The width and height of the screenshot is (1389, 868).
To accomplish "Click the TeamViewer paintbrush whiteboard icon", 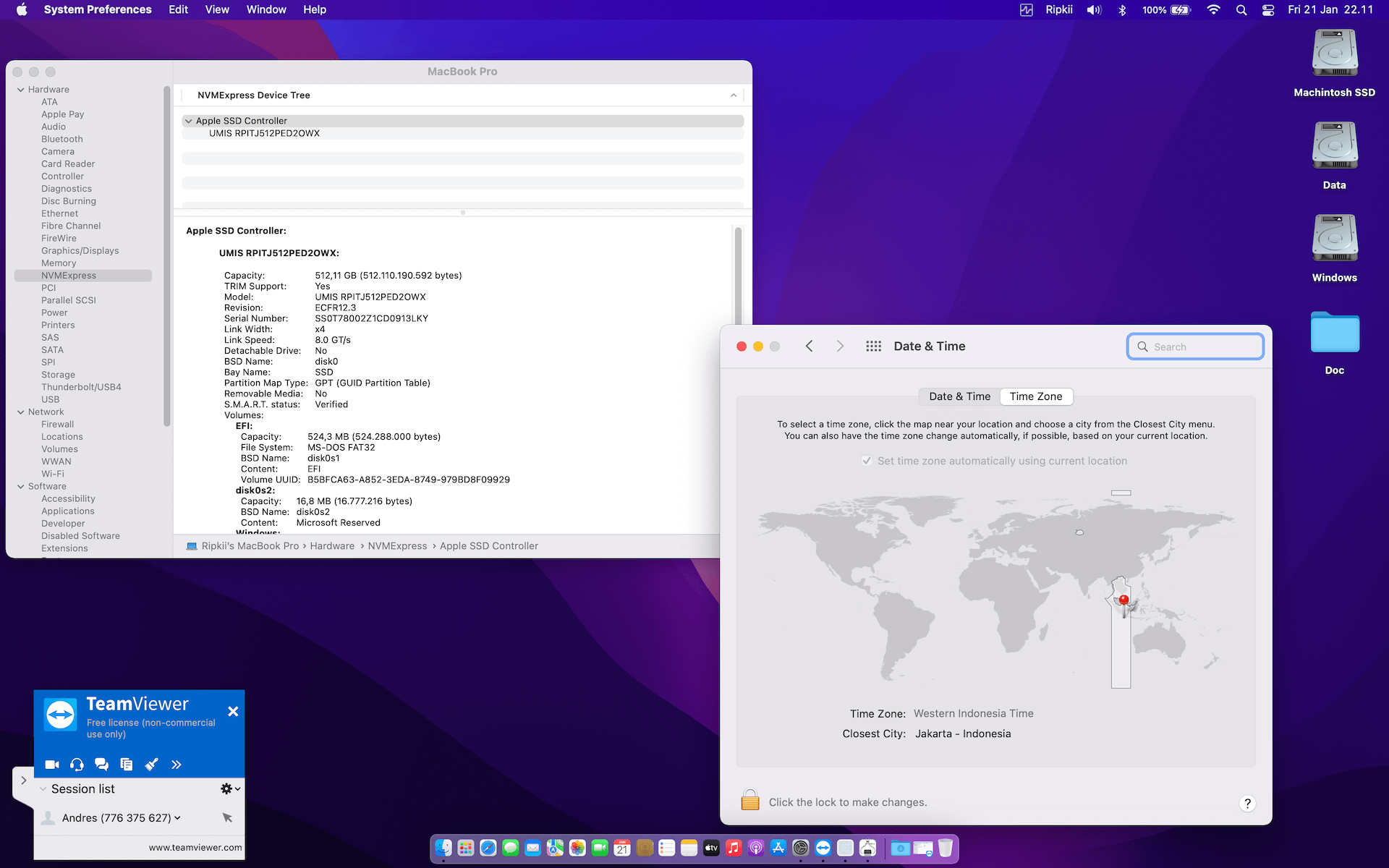I will tap(151, 765).
